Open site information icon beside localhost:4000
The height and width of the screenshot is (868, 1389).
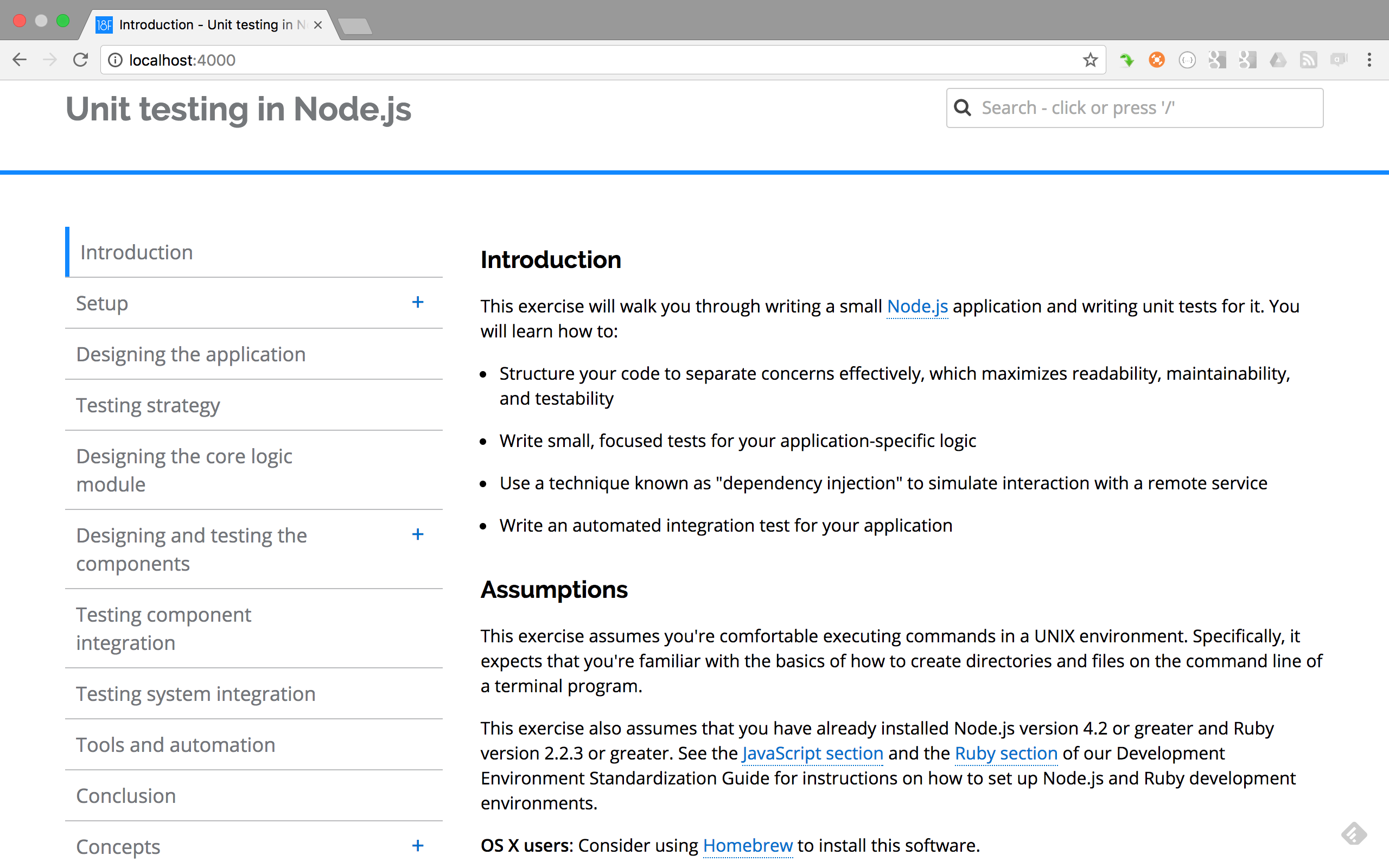tap(116, 60)
